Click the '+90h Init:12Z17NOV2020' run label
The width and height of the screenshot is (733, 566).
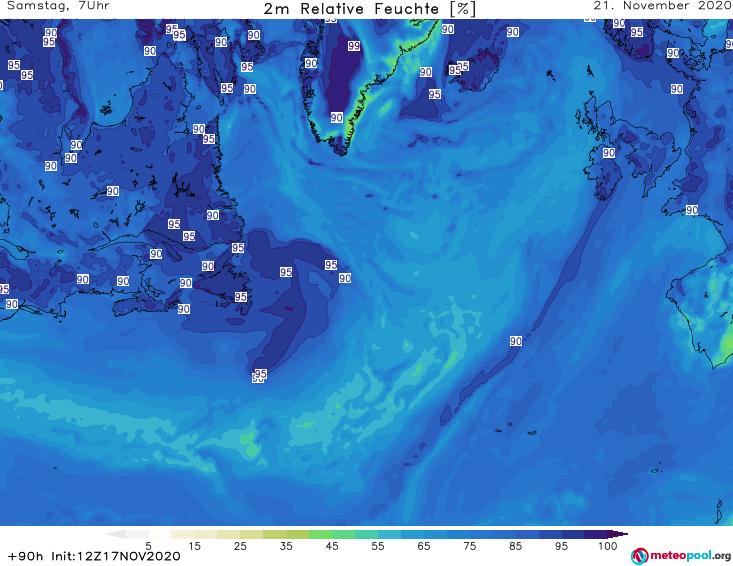click(94, 556)
